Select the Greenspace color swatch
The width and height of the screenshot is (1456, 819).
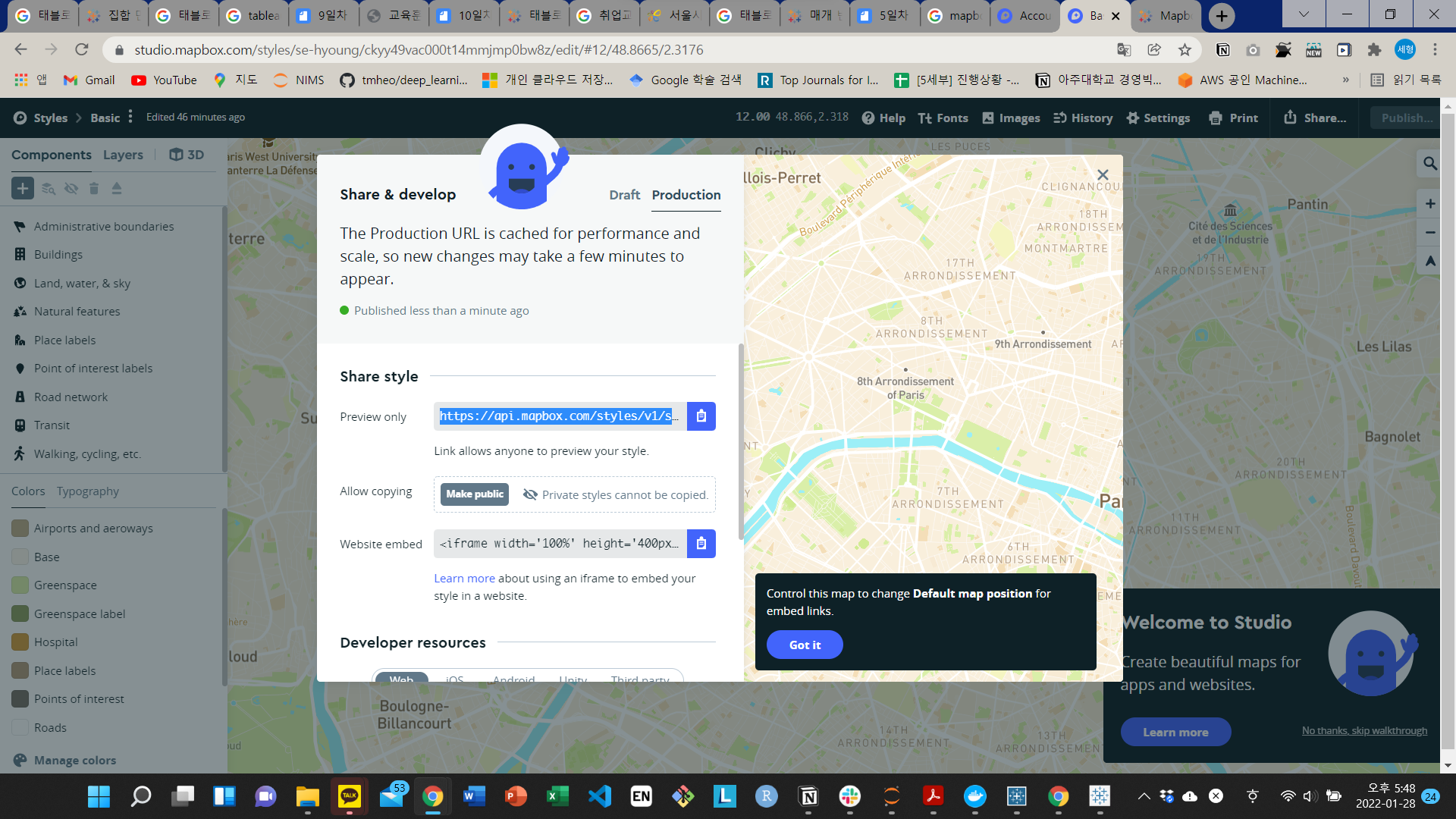[19, 585]
